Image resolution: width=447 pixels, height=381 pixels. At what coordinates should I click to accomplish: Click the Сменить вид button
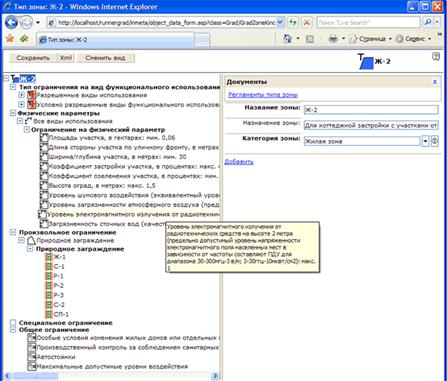(x=105, y=58)
